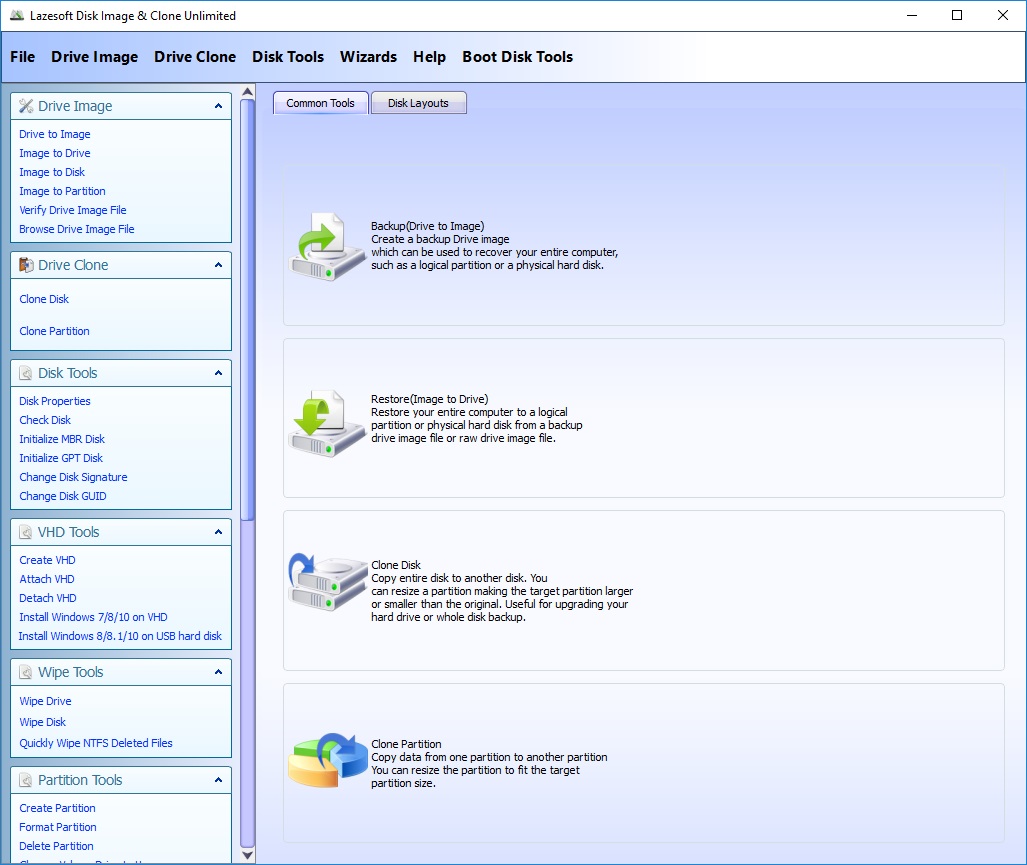
Task: Click the Drive Clone panel header icon
Action: click(x=26, y=265)
